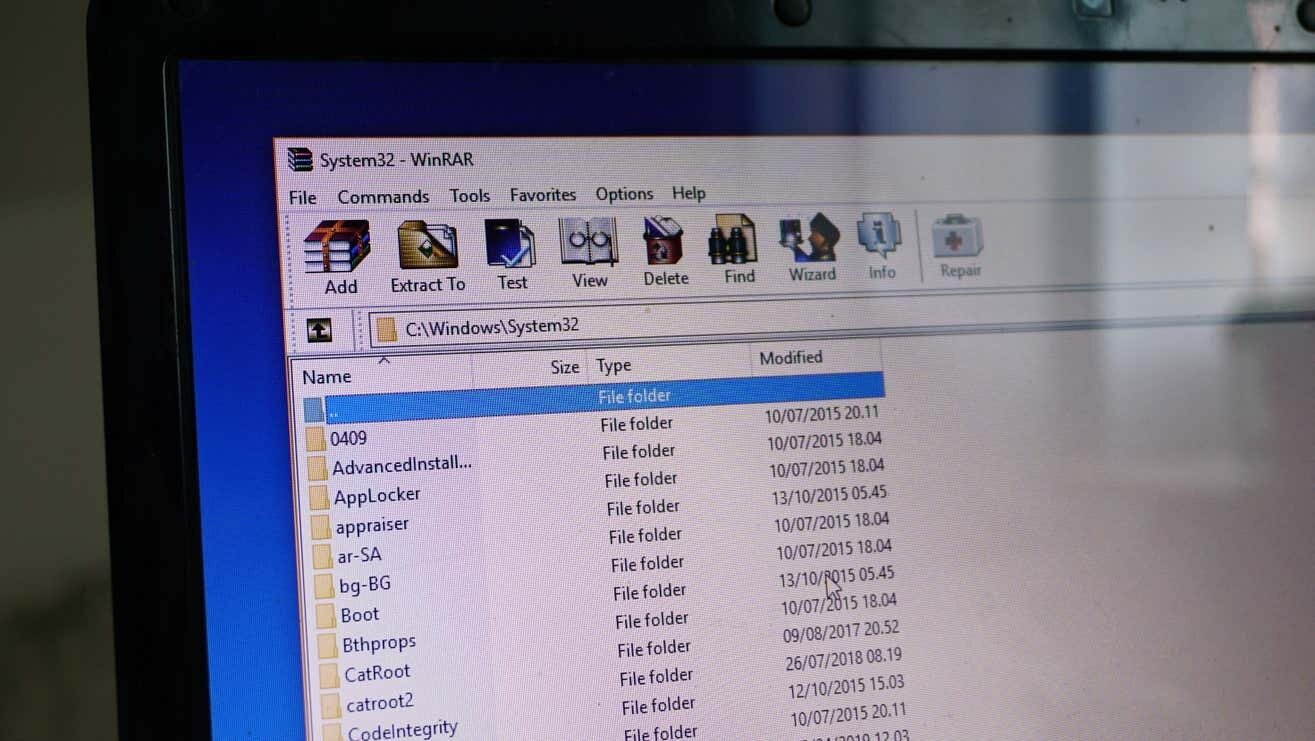1315x741 pixels.
Task: Open the Favorites menu
Action: 542,195
